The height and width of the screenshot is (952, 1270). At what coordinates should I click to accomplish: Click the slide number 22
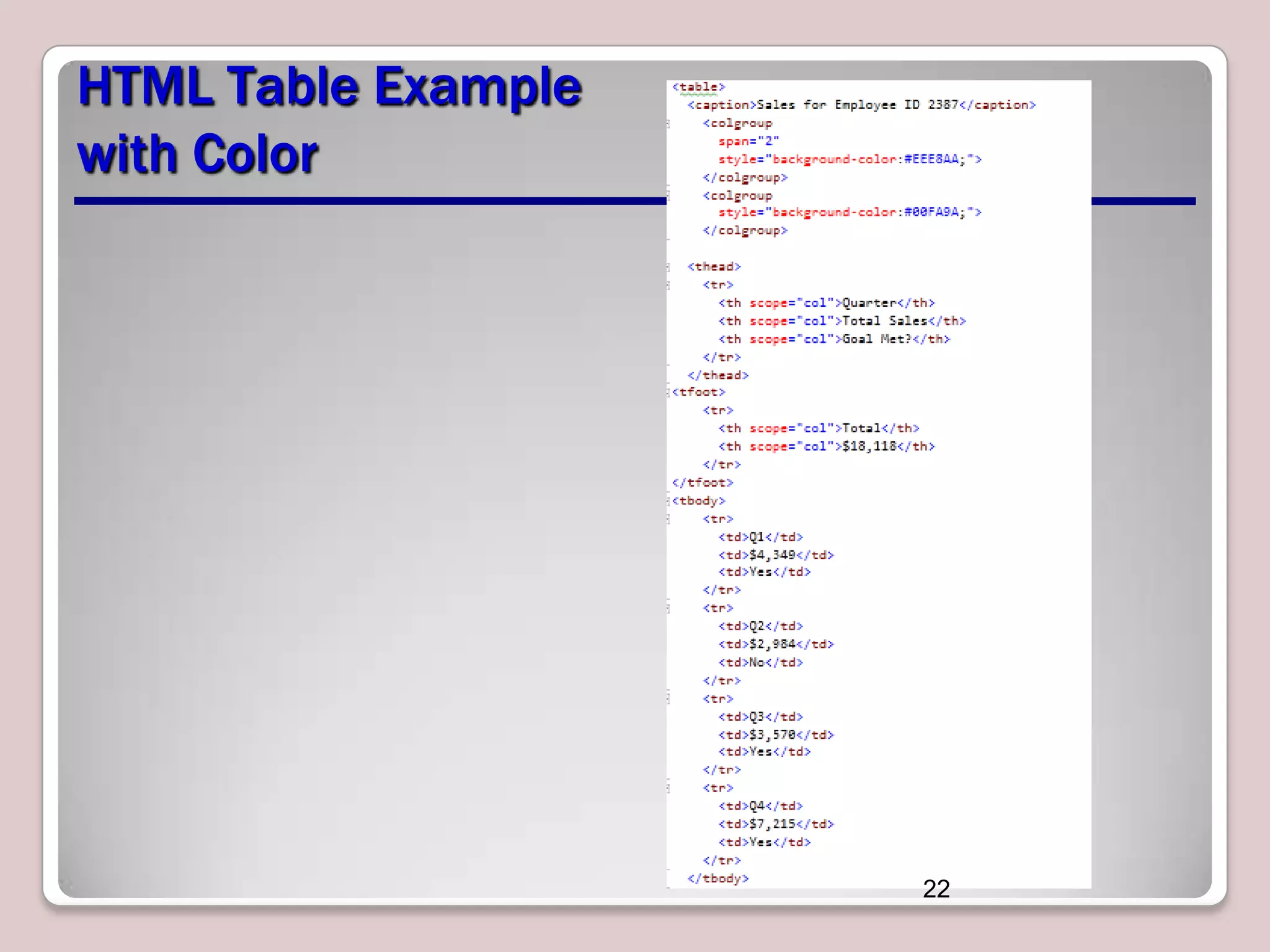pyautogui.click(x=936, y=889)
